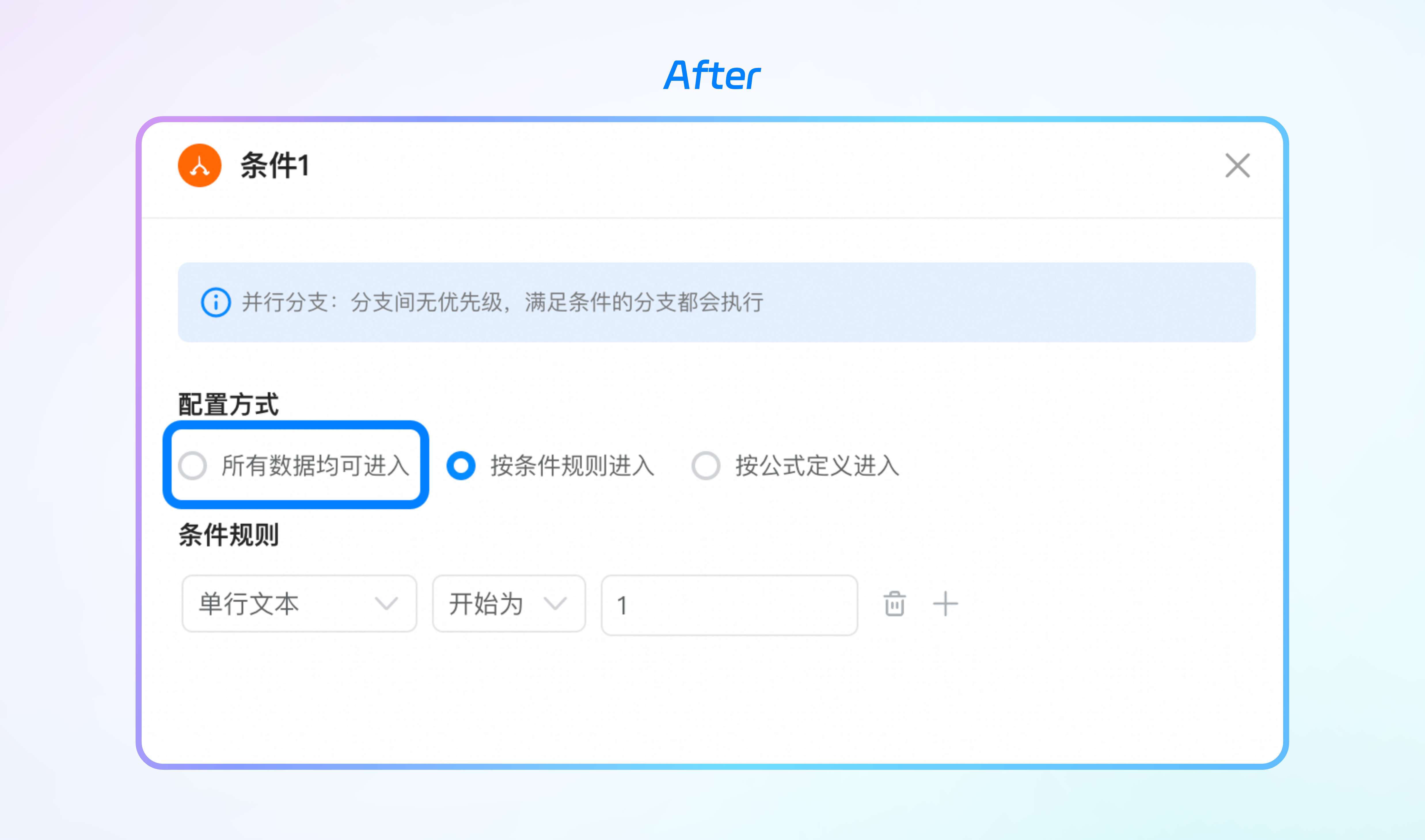Open the 单行文本 field dropdown
This screenshot has height=840, width=1425.
coord(299,604)
